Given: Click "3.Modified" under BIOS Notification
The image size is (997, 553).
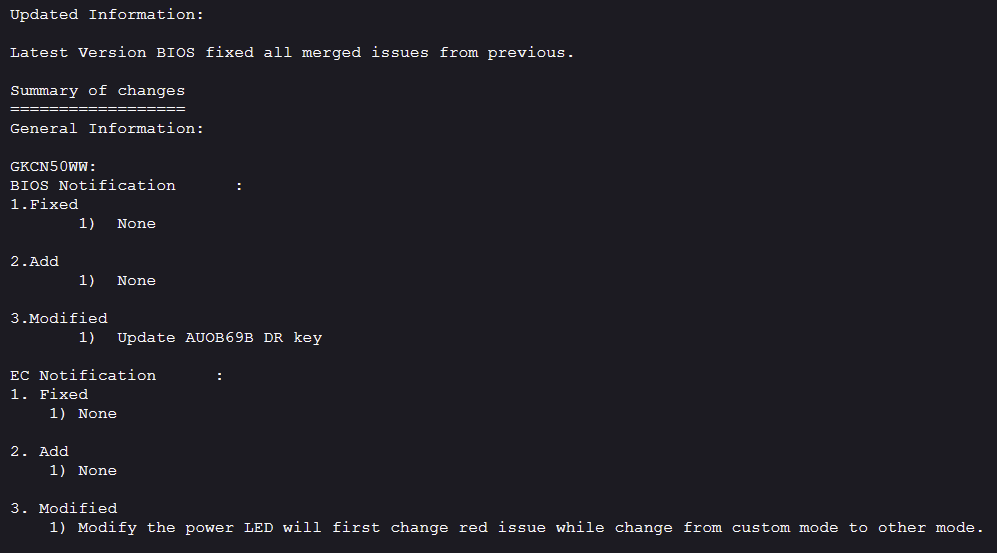Looking at the screenshot, I should [x=58, y=318].
